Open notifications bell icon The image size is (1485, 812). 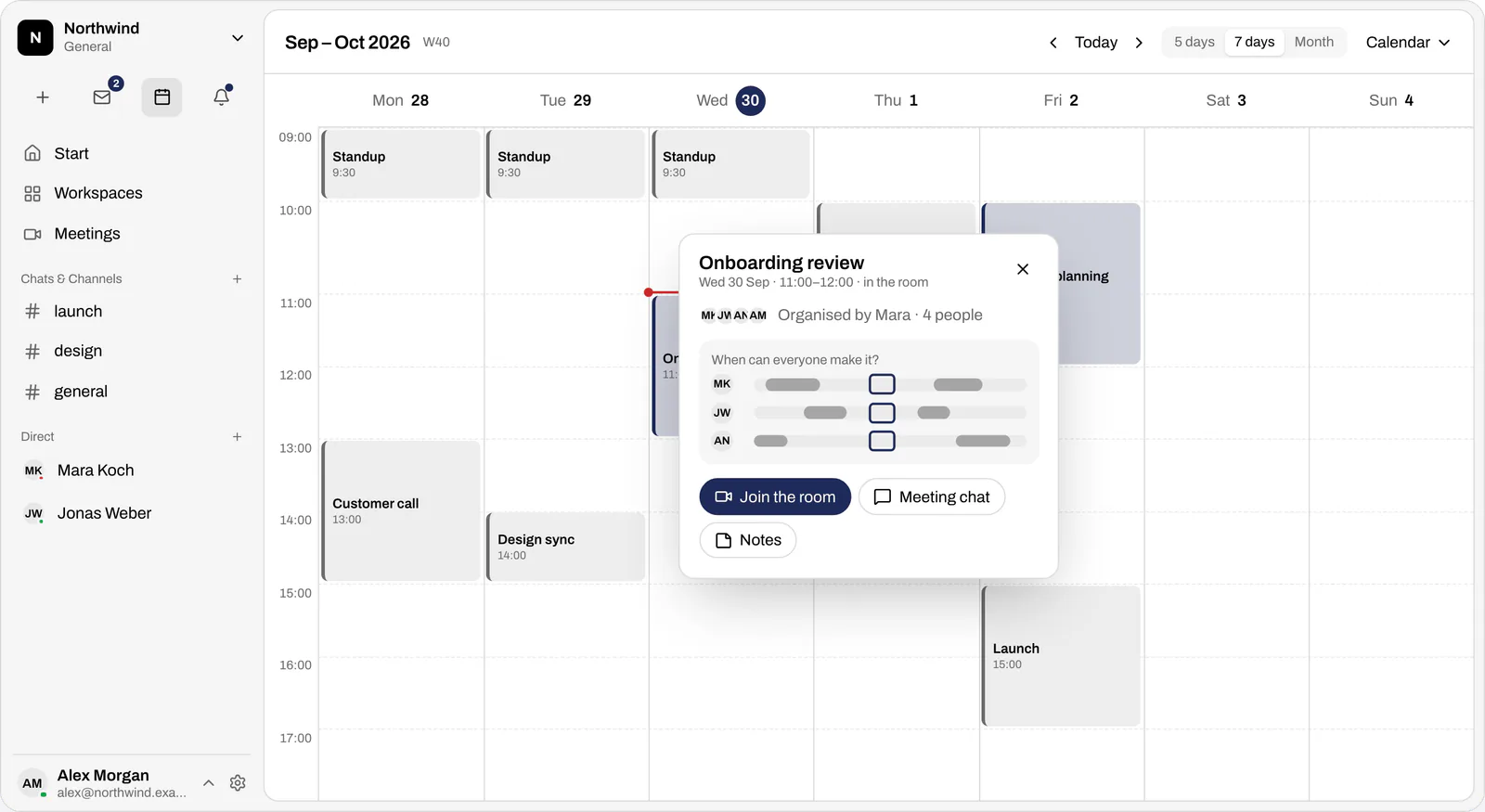[x=221, y=97]
